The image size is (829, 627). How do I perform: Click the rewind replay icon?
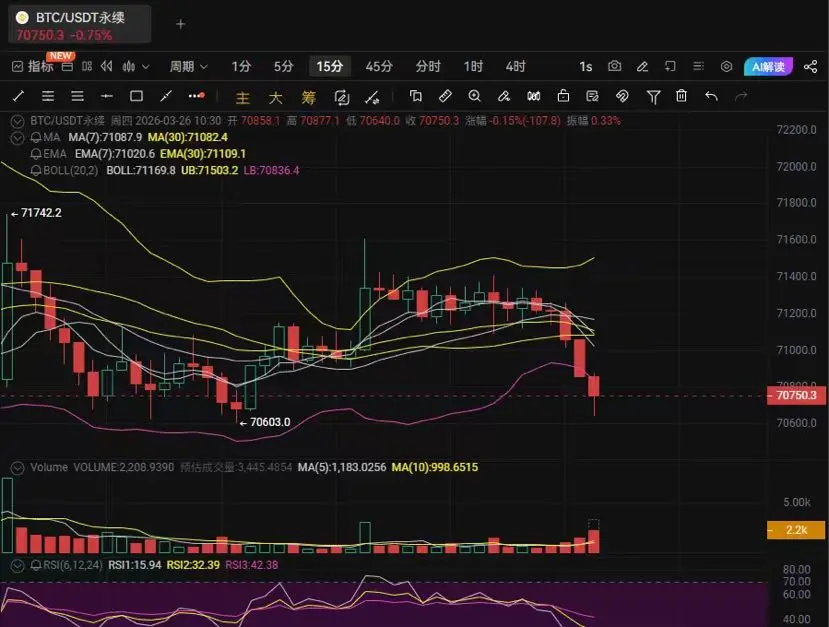click(107, 67)
